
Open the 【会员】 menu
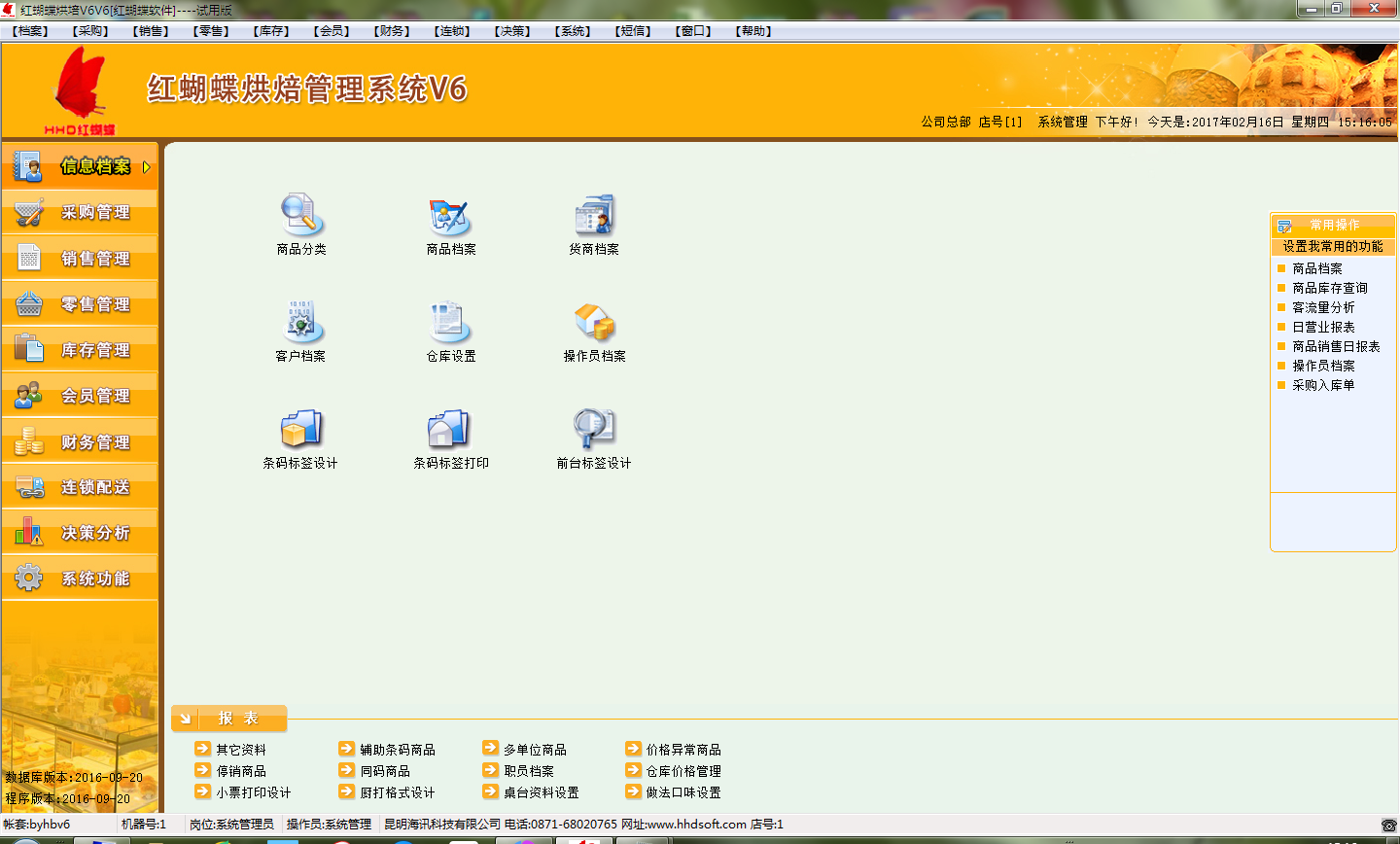tap(332, 31)
